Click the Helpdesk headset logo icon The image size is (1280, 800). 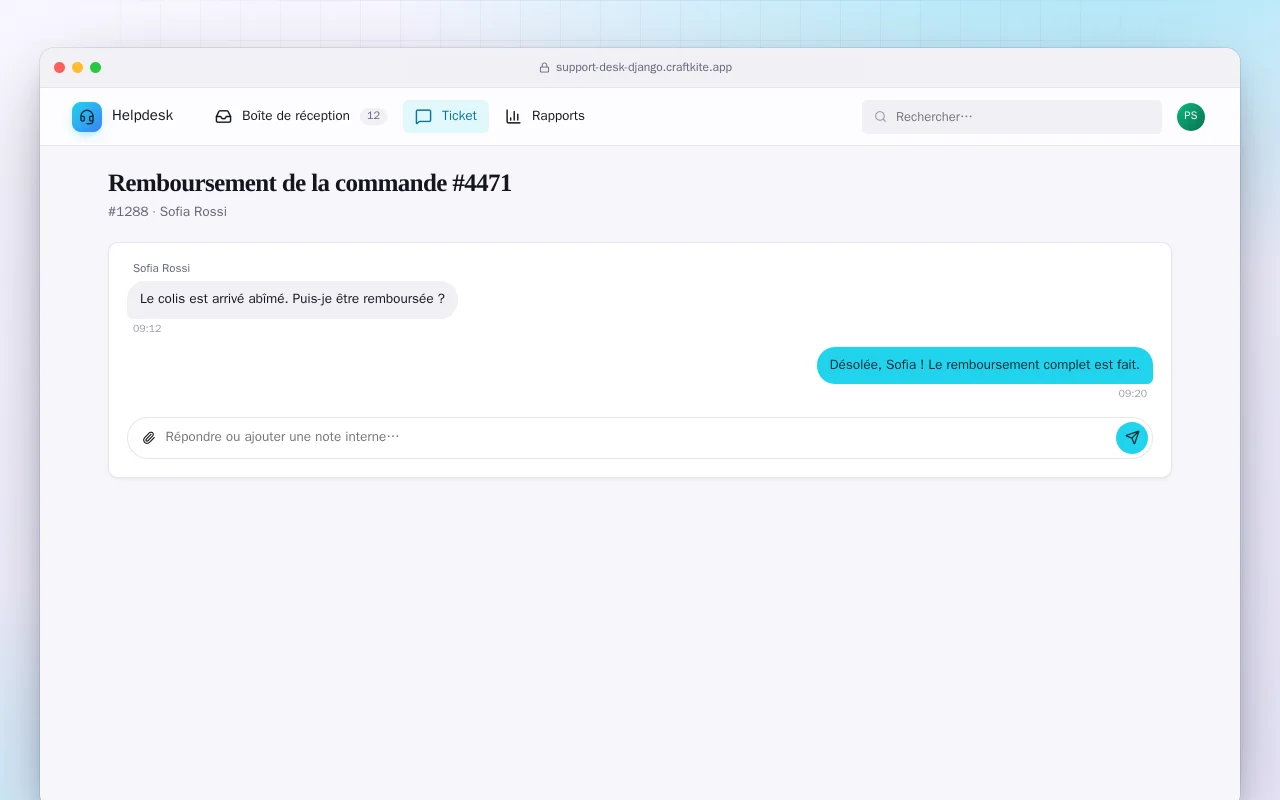[87, 117]
